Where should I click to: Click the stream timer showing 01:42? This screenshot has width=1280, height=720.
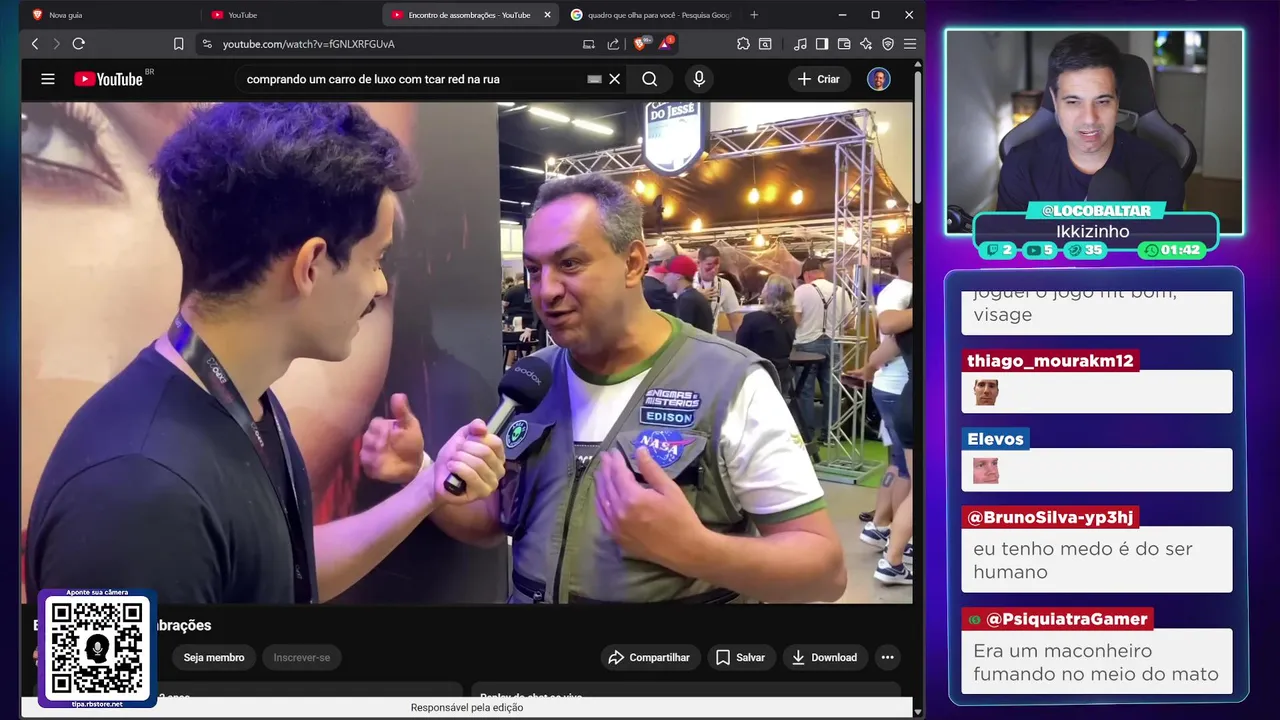1171,250
